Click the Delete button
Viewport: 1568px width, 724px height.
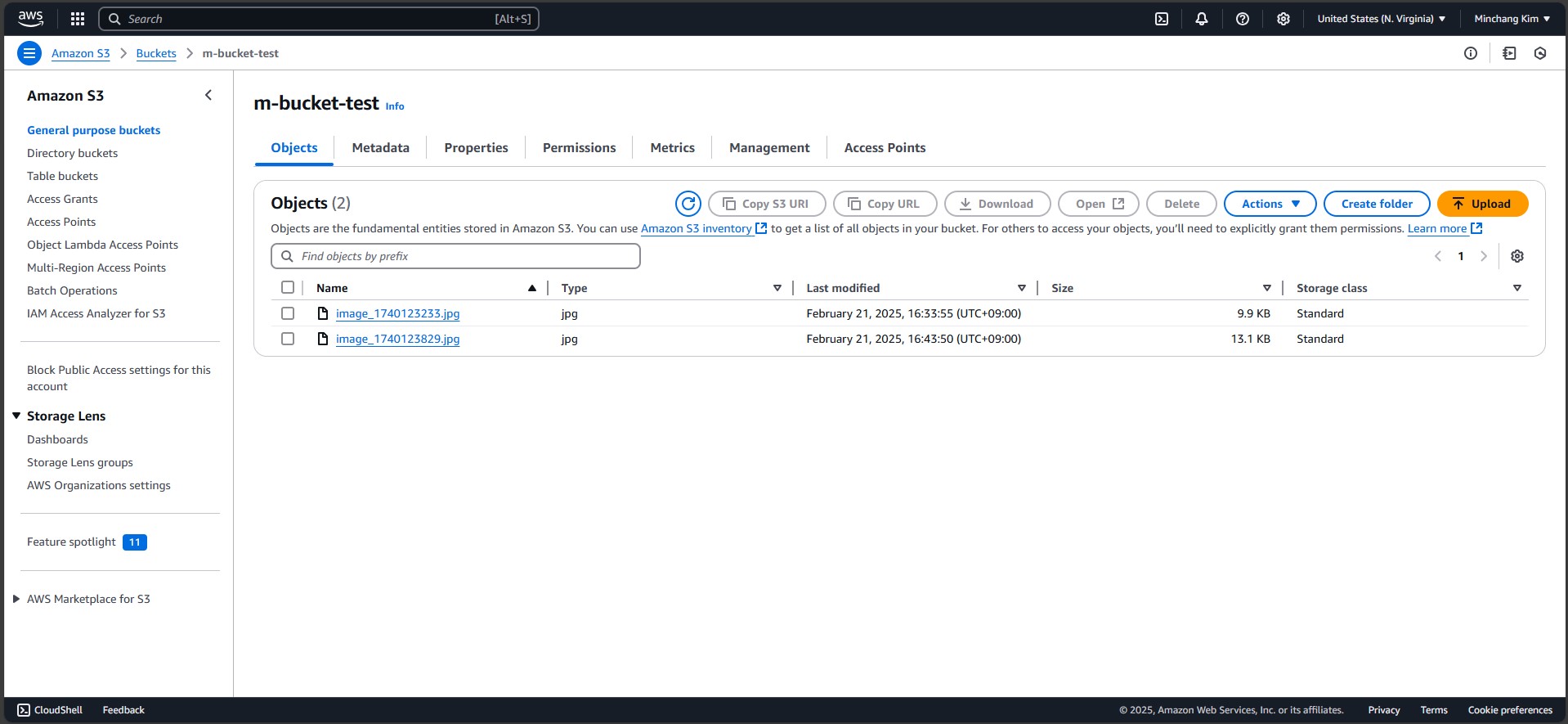click(1181, 204)
